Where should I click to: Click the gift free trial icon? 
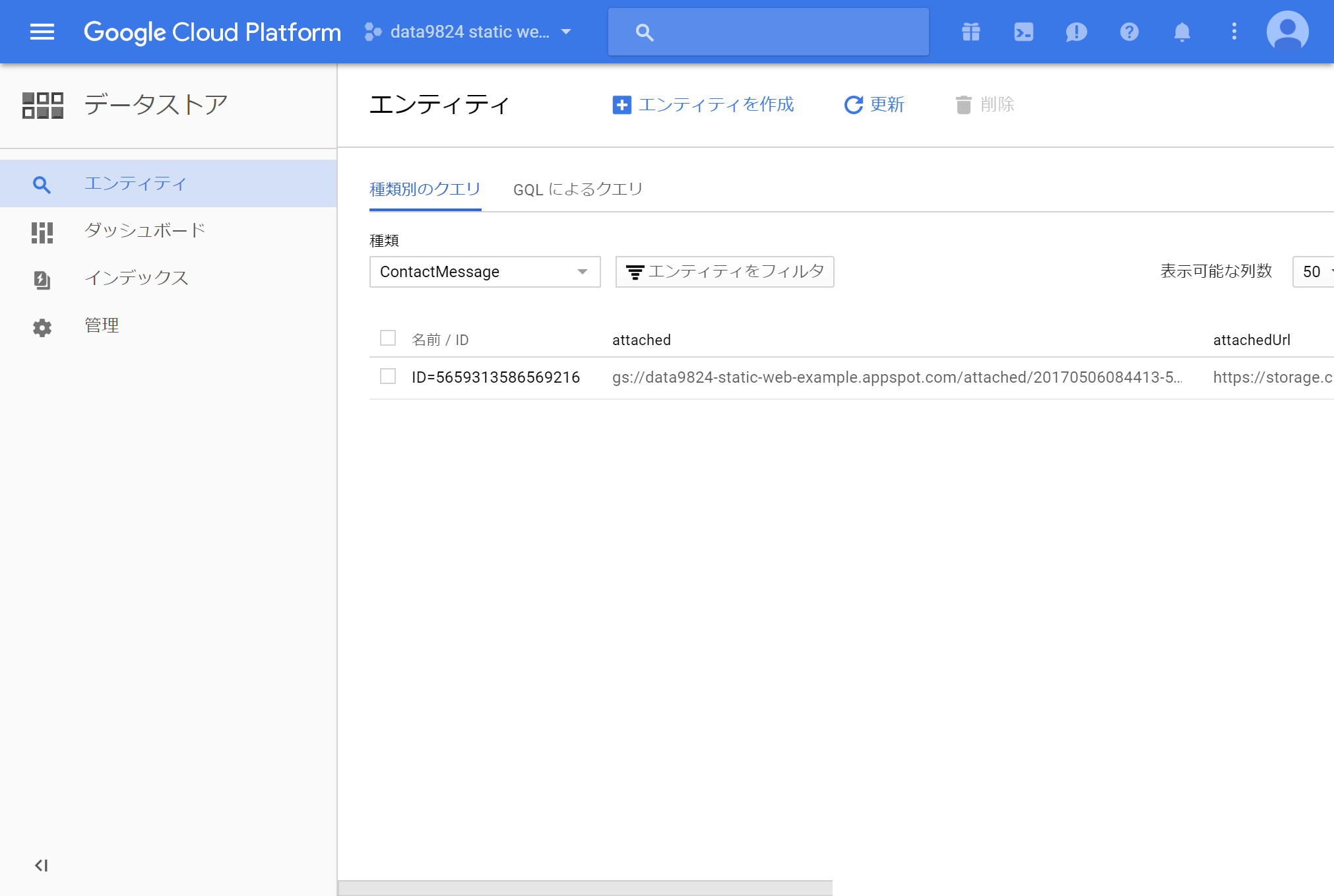(x=970, y=32)
